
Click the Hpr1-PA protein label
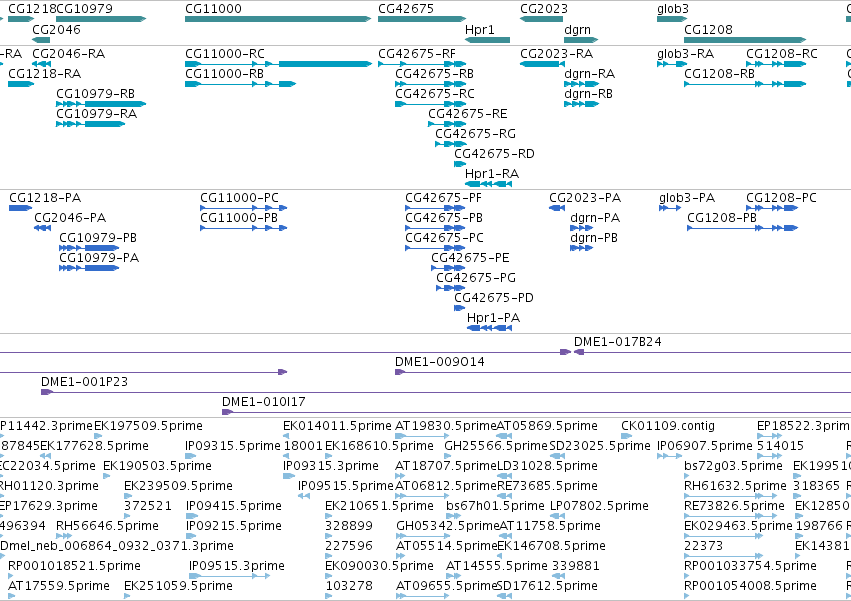[x=494, y=318]
